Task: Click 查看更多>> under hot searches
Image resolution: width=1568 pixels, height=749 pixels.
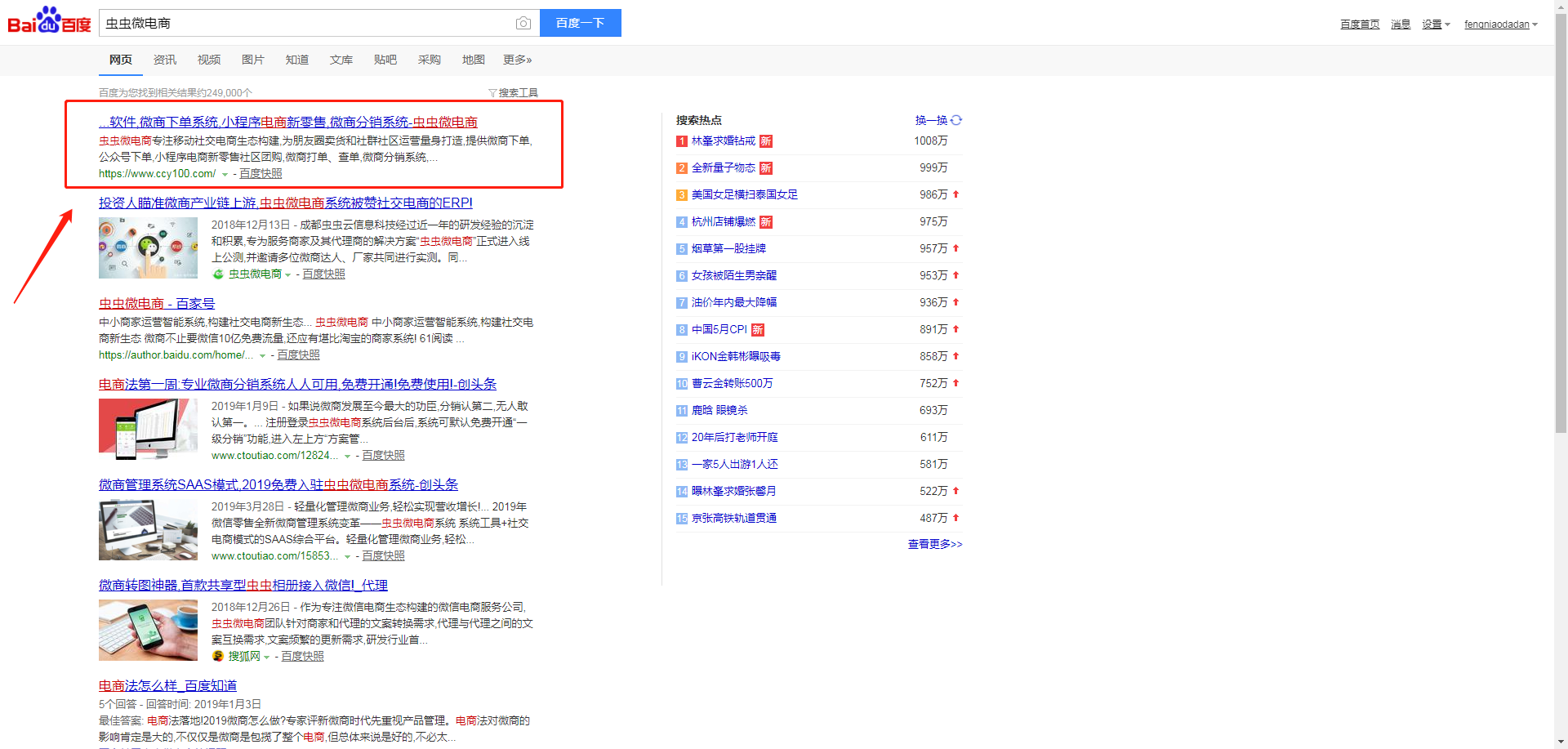Action: [x=935, y=544]
